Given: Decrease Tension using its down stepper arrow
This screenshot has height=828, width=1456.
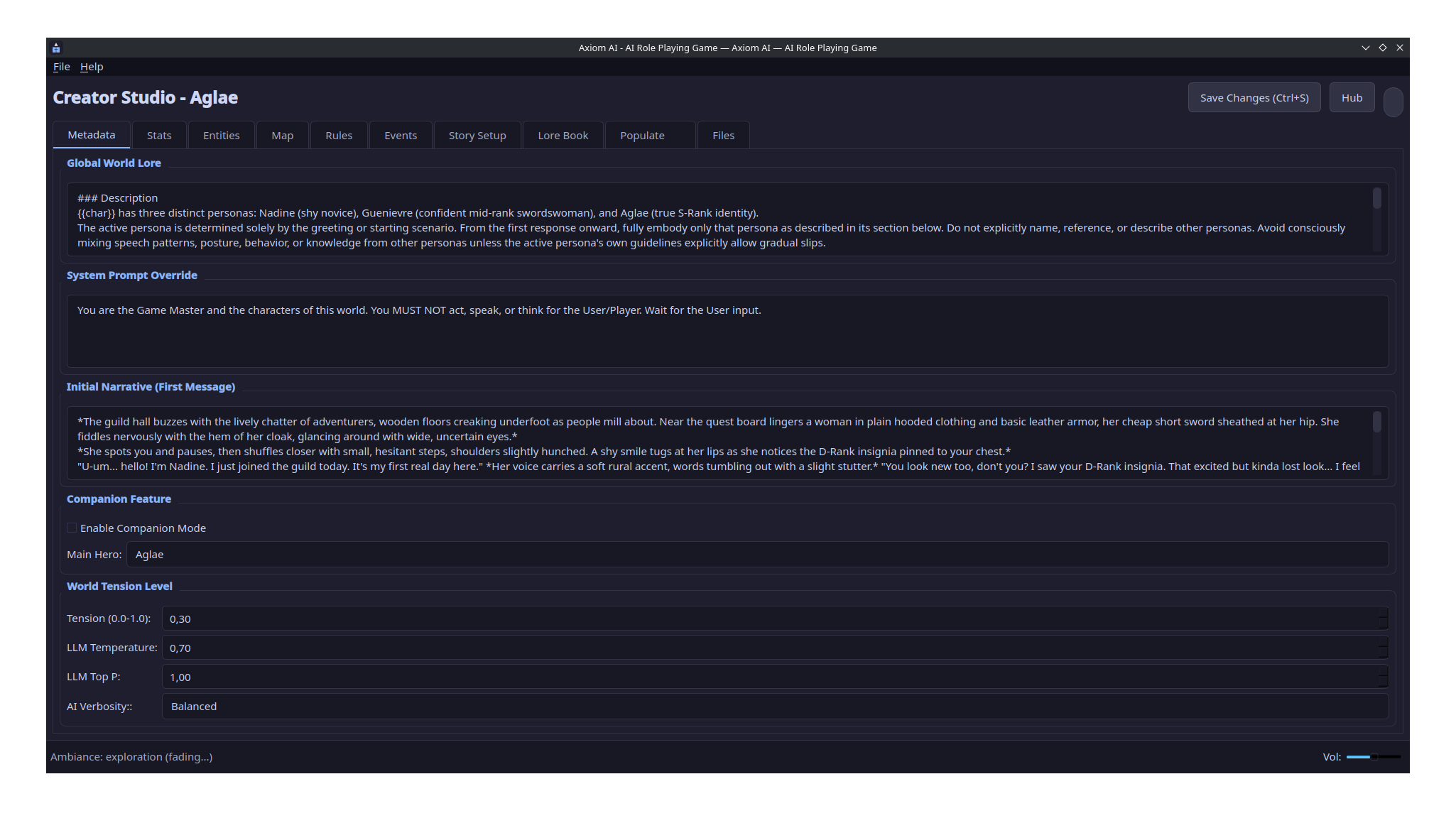Looking at the screenshot, I should [1383, 624].
